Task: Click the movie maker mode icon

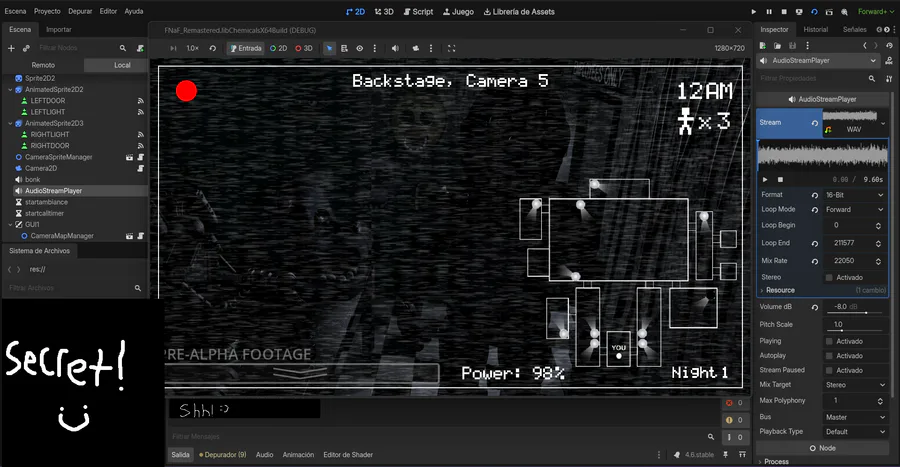Action: (844, 11)
